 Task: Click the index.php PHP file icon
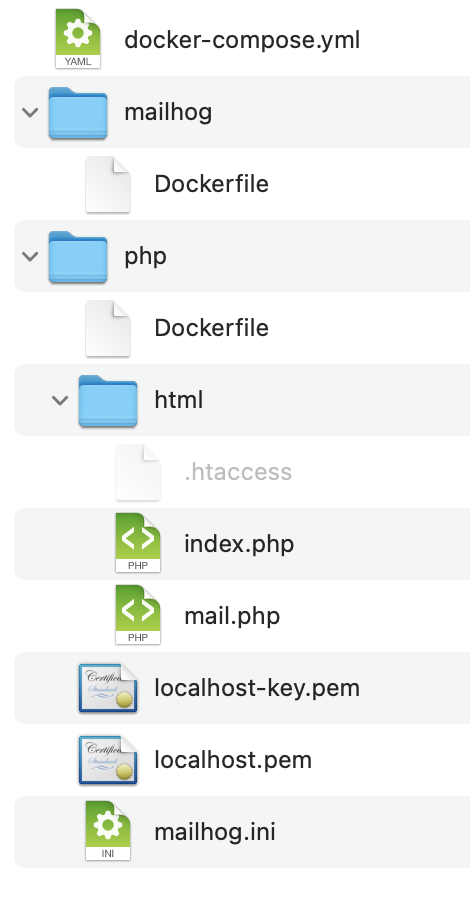[x=138, y=543]
